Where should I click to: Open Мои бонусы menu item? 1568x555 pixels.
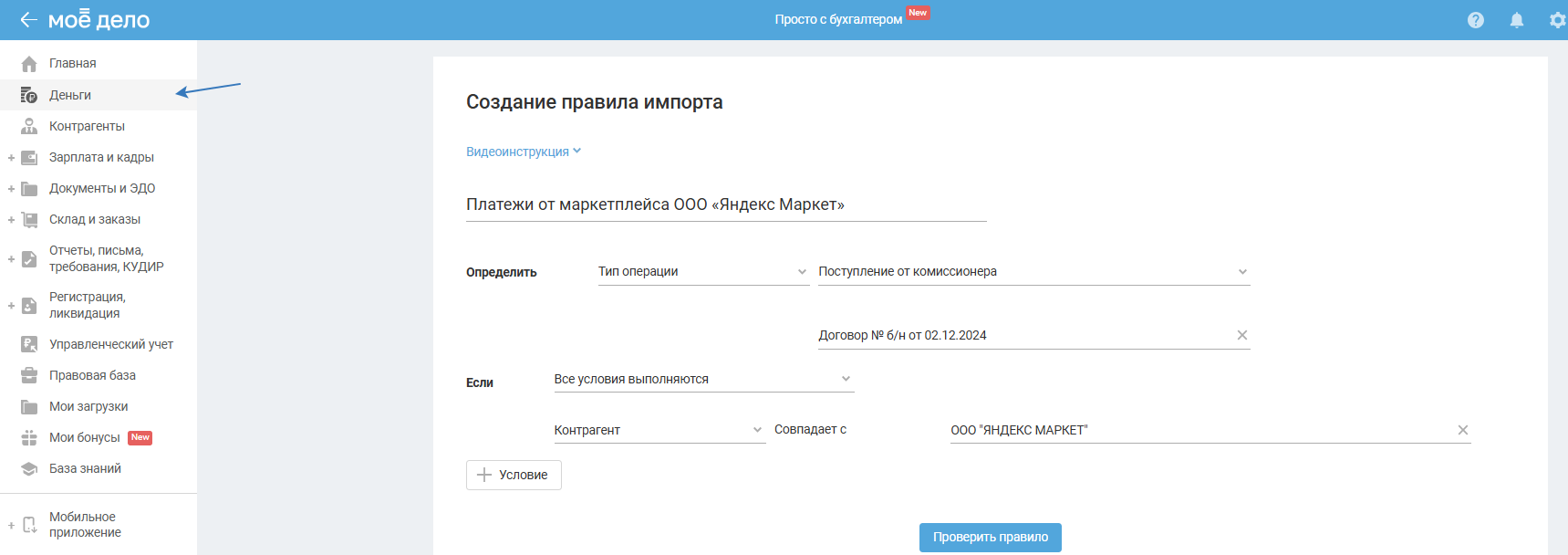point(85,437)
